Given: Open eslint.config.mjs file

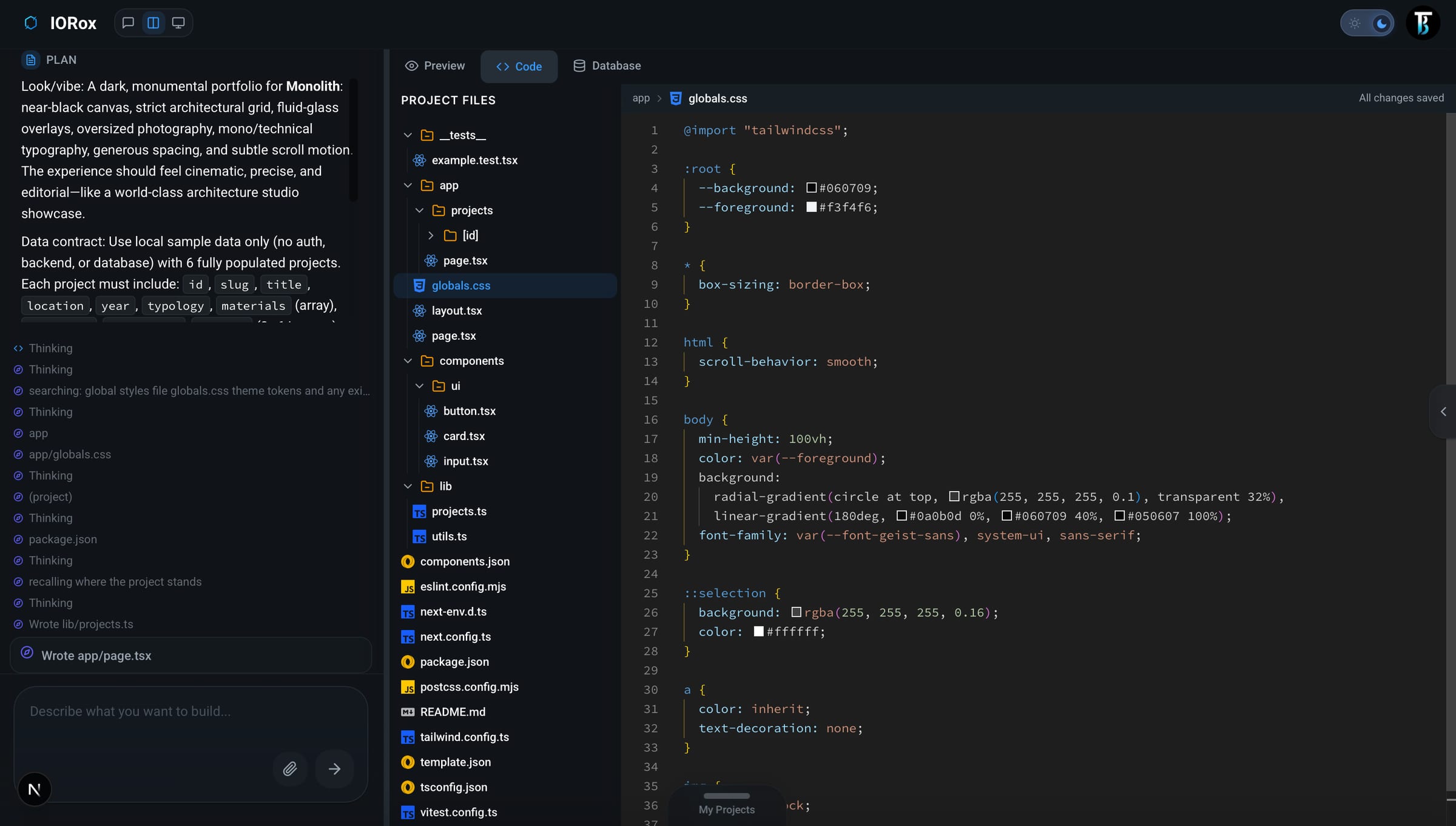Looking at the screenshot, I should click(x=505, y=586).
